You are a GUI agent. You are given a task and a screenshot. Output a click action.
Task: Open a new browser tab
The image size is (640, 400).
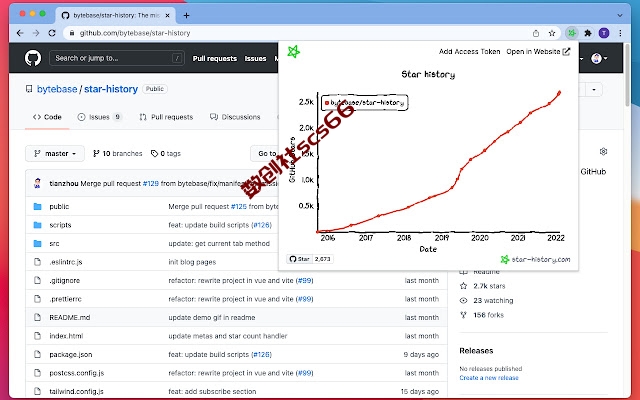pyautogui.click(x=186, y=16)
